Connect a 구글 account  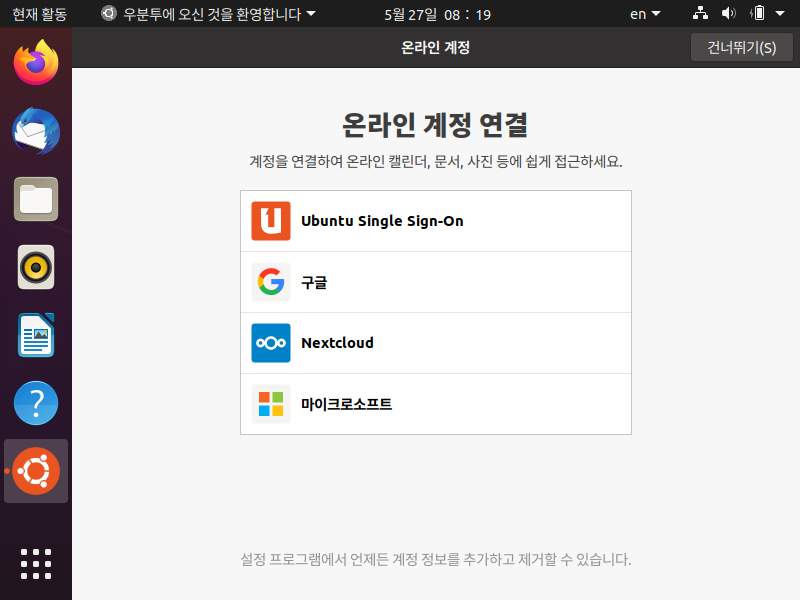(x=436, y=282)
